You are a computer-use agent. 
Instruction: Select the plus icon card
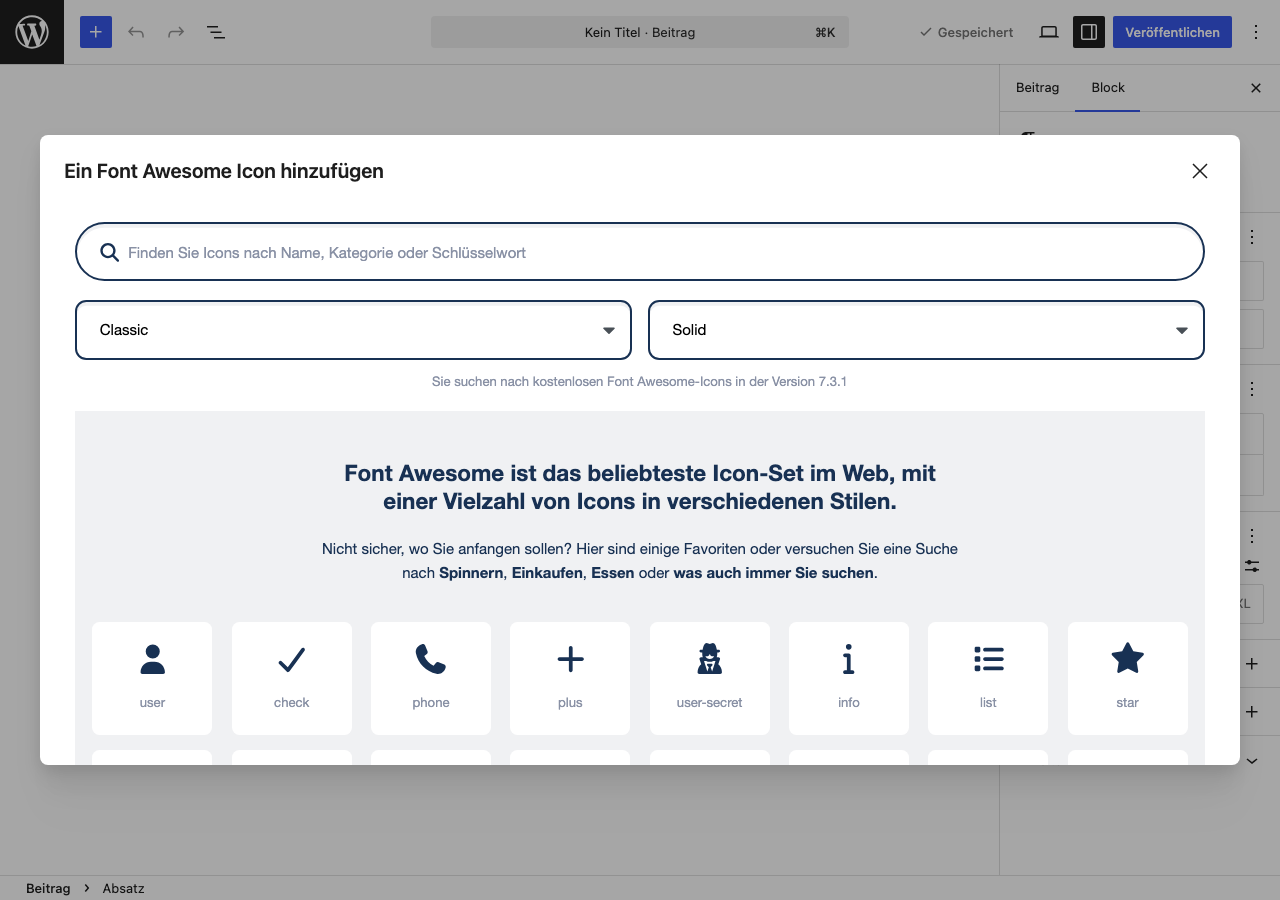click(x=570, y=678)
